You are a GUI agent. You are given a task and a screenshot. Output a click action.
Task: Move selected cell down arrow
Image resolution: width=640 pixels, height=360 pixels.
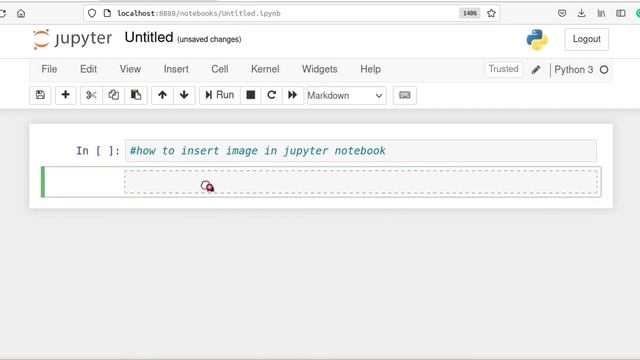click(184, 95)
